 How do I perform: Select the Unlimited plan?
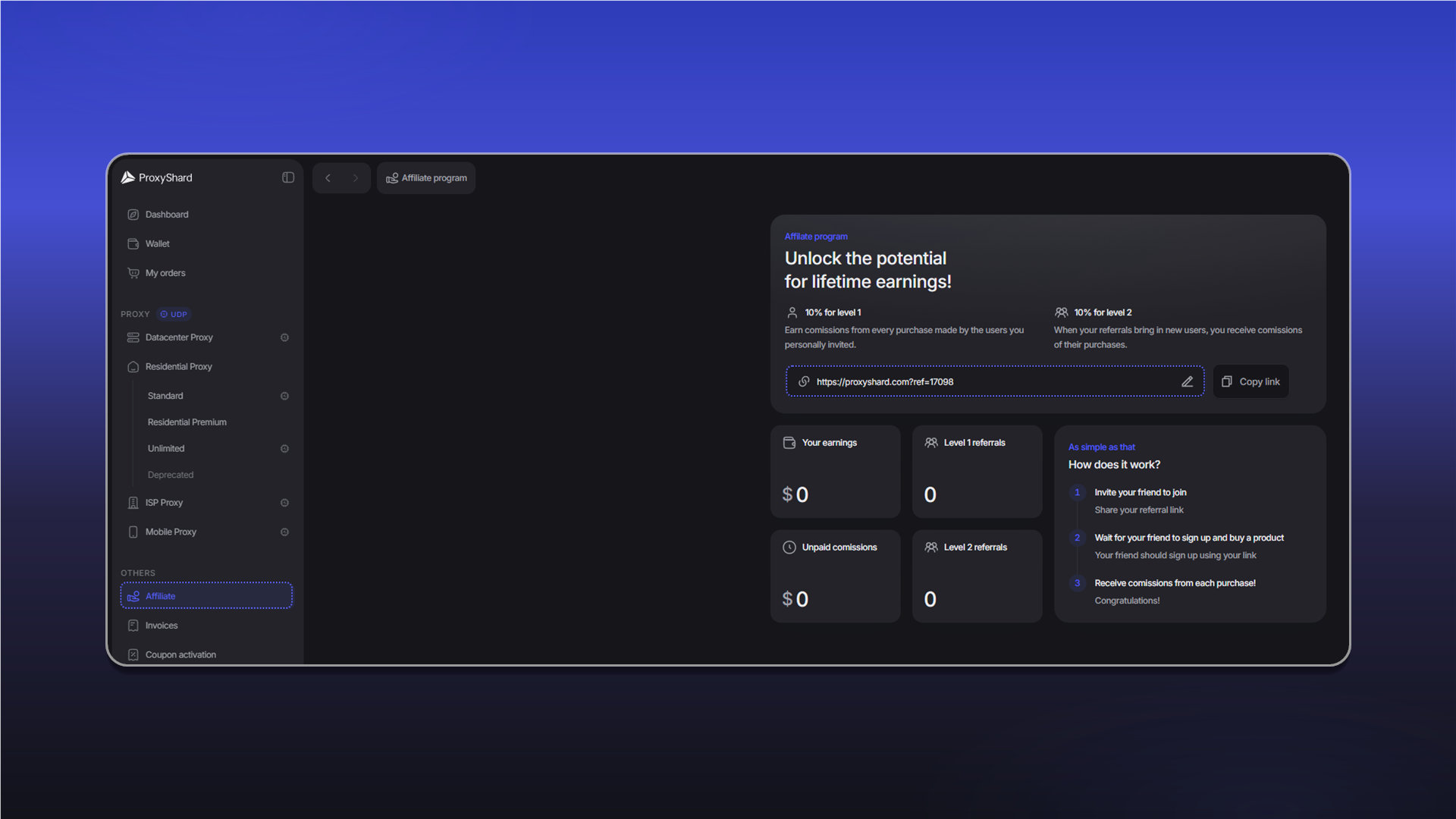pyautogui.click(x=166, y=449)
